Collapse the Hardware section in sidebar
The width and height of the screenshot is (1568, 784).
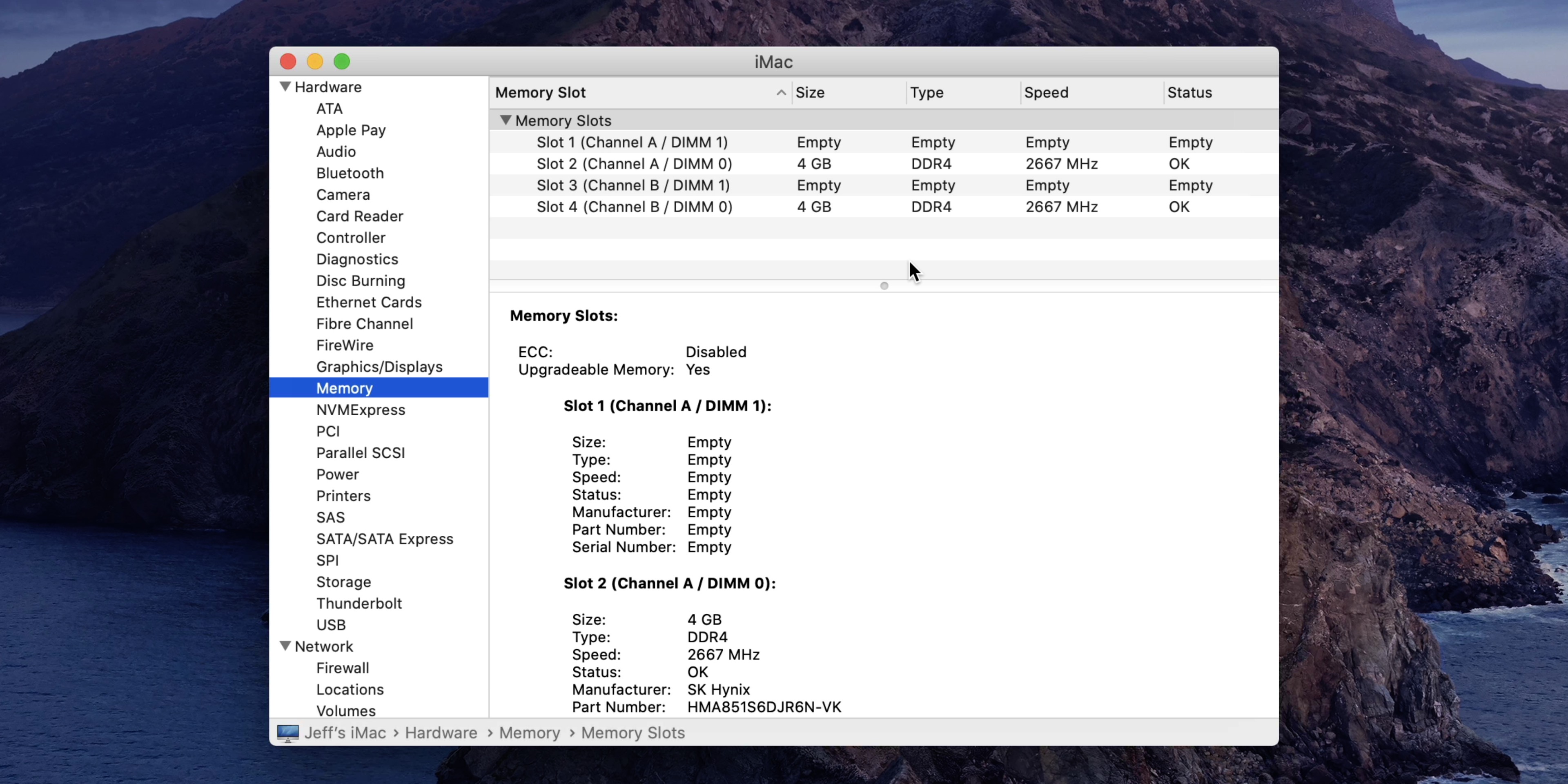[285, 87]
